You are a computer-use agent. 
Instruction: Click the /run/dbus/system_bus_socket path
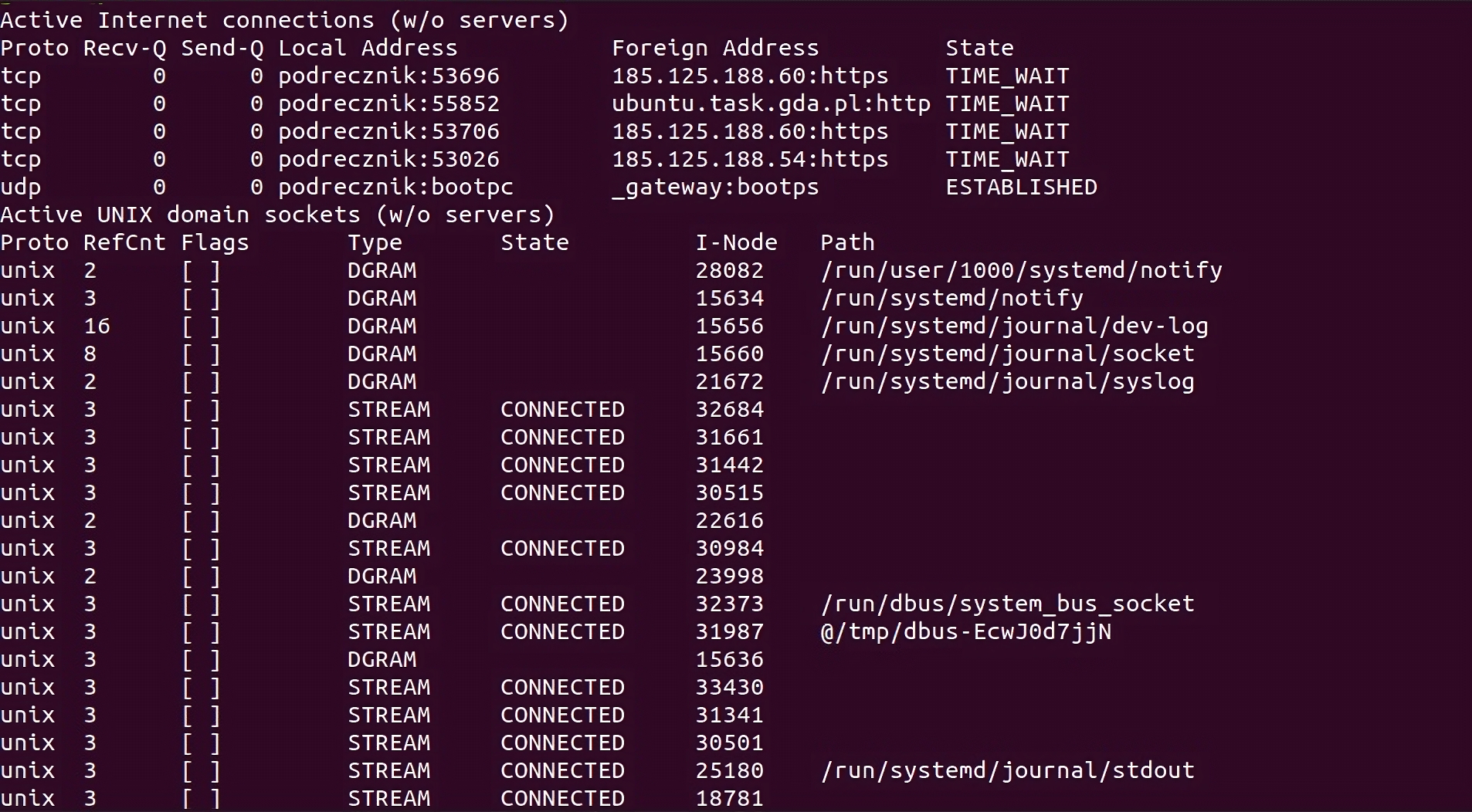(x=1007, y=604)
